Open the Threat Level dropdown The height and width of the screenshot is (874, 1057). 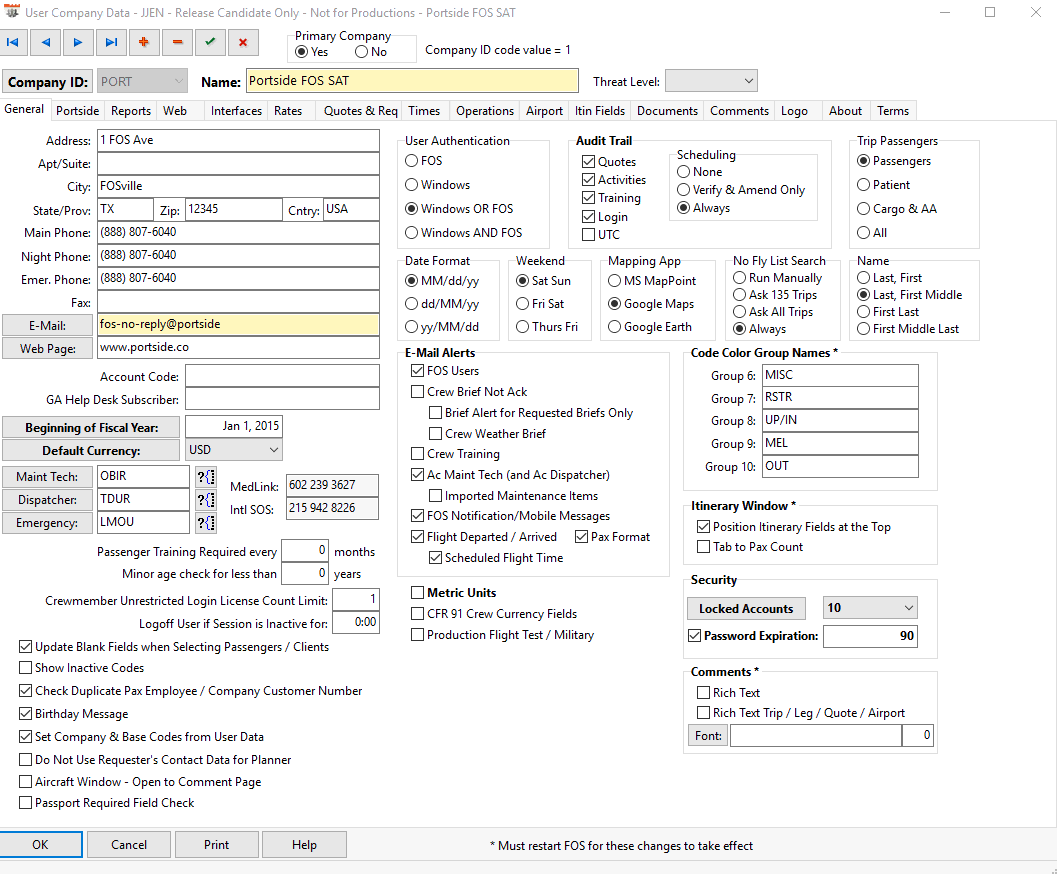pyautogui.click(x=710, y=81)
